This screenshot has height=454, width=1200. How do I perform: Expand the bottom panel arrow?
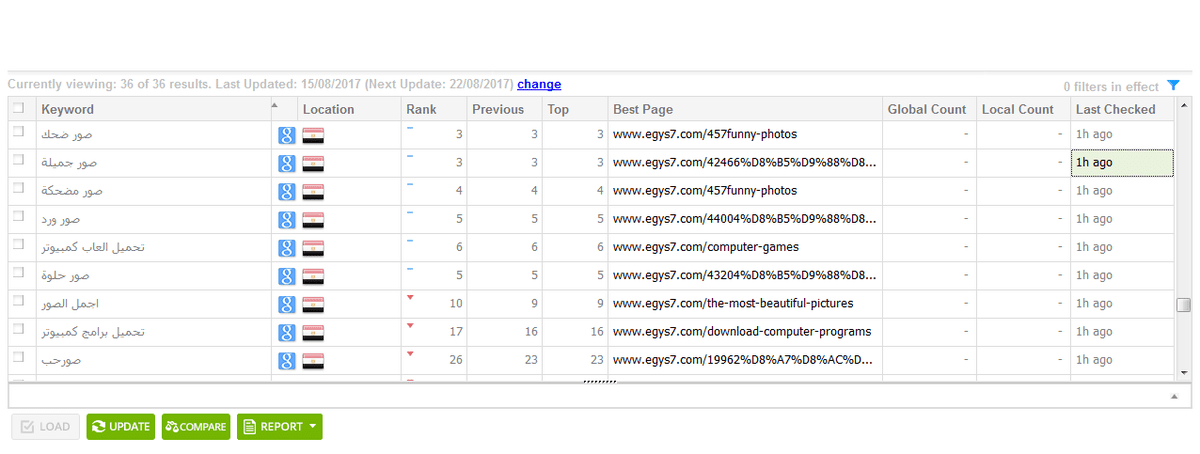point(1174,397)
